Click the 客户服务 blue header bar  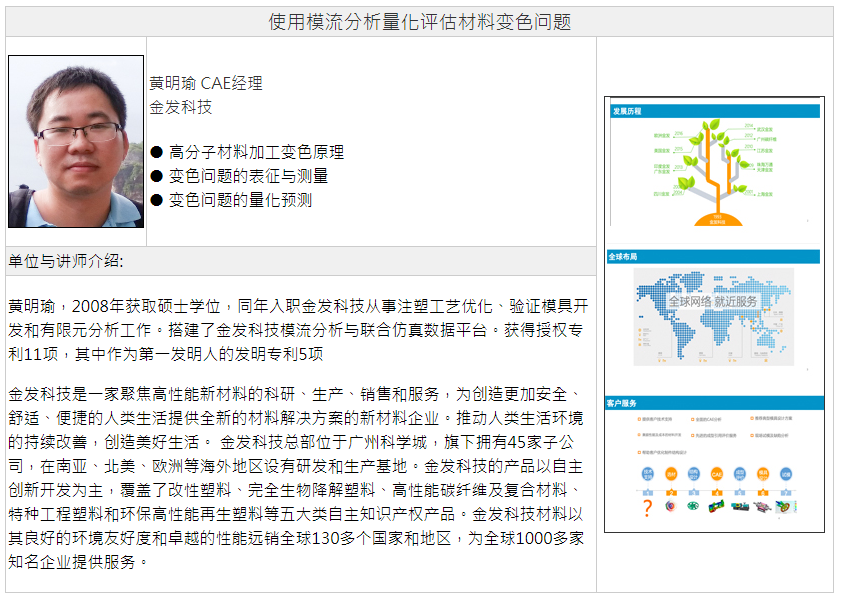coord(714,403)
